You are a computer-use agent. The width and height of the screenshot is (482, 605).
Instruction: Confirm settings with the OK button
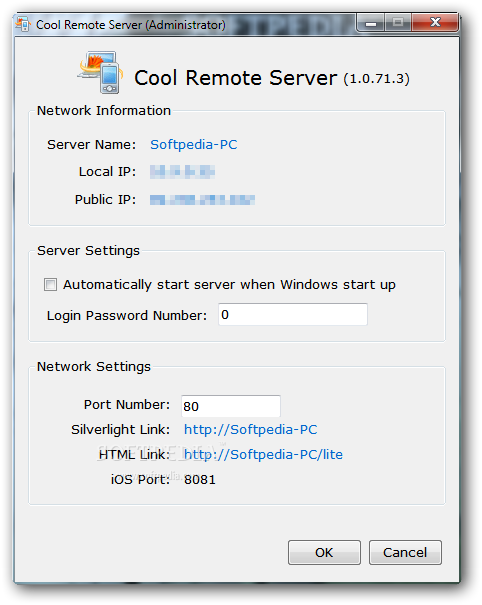click(x=324, y=553)
